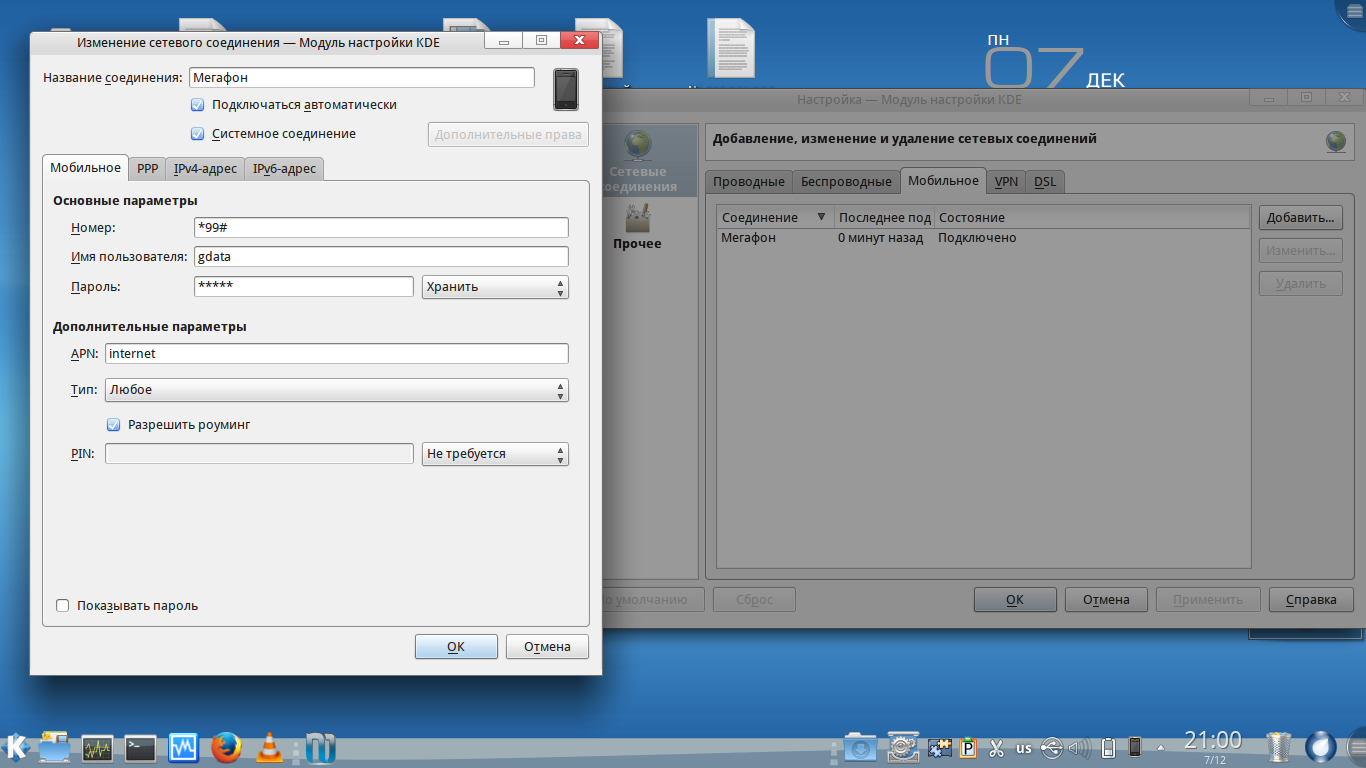
Task: Select the 'Прочее' category in settings sidebar
Action: click(x=637, y=226)
